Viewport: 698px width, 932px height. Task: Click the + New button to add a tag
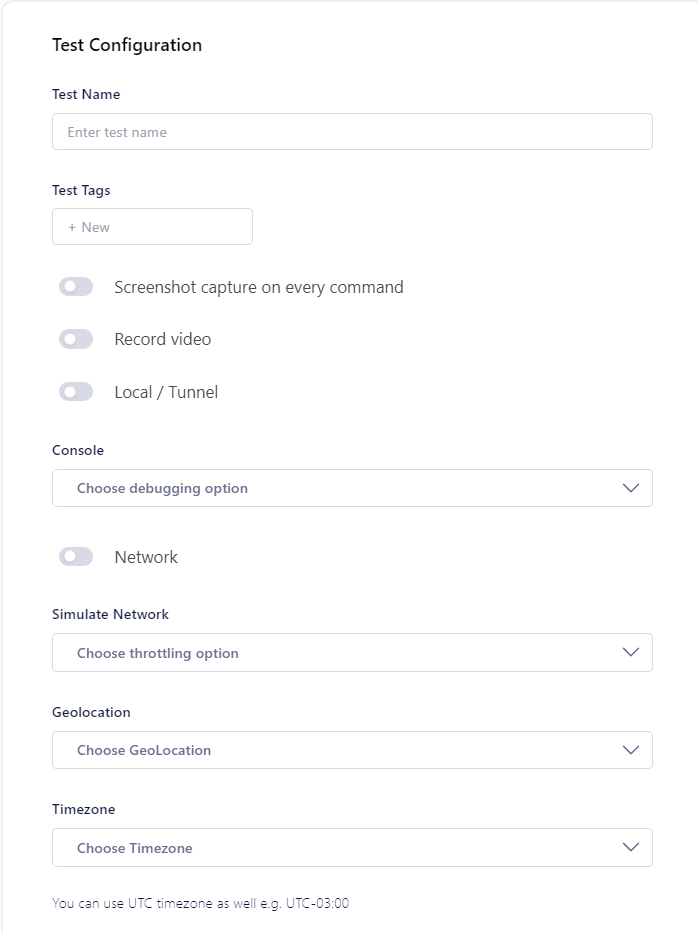(152, 226)
